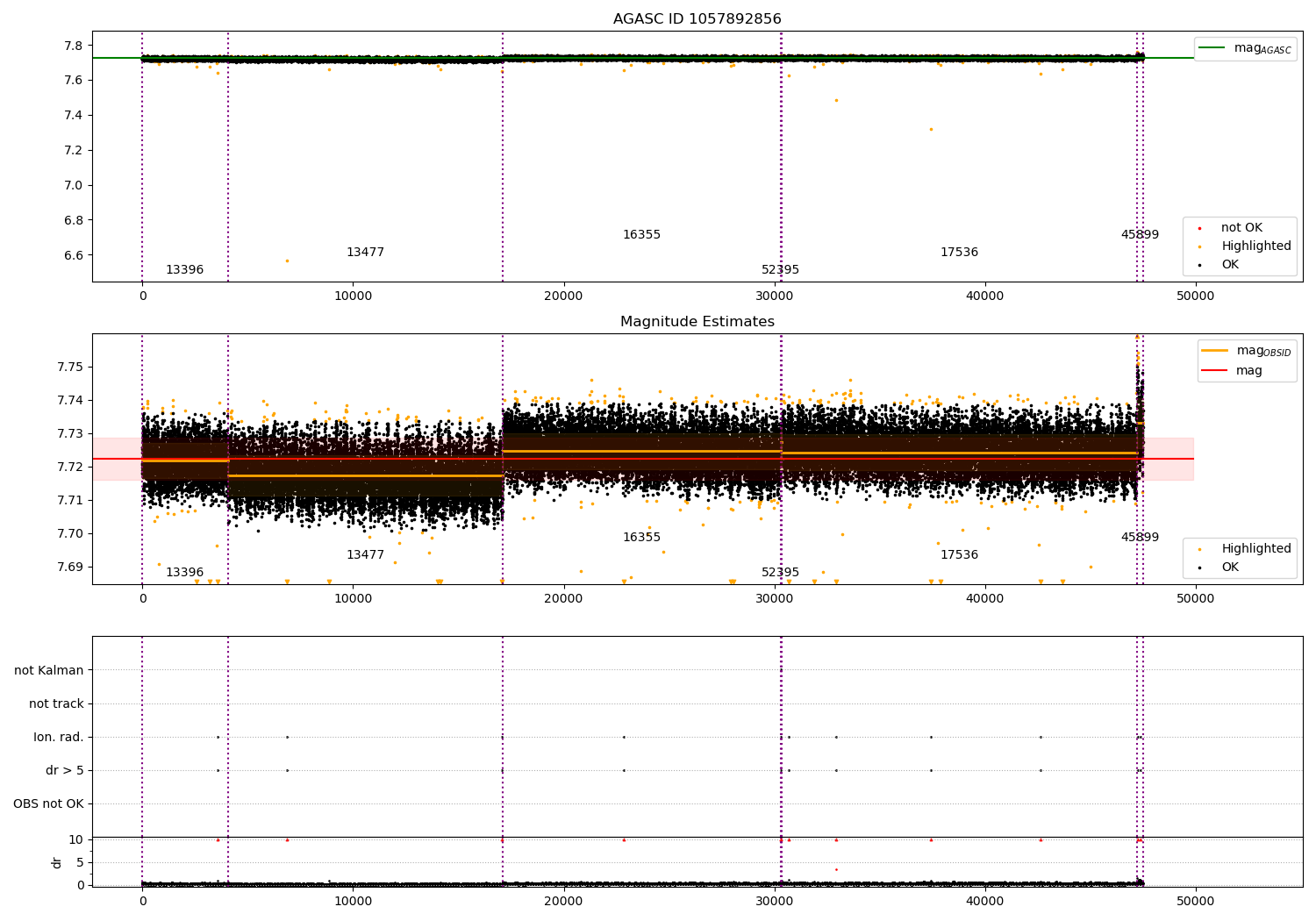Click OBSID label 52395 in Magnitude Estimates plot

780,573
